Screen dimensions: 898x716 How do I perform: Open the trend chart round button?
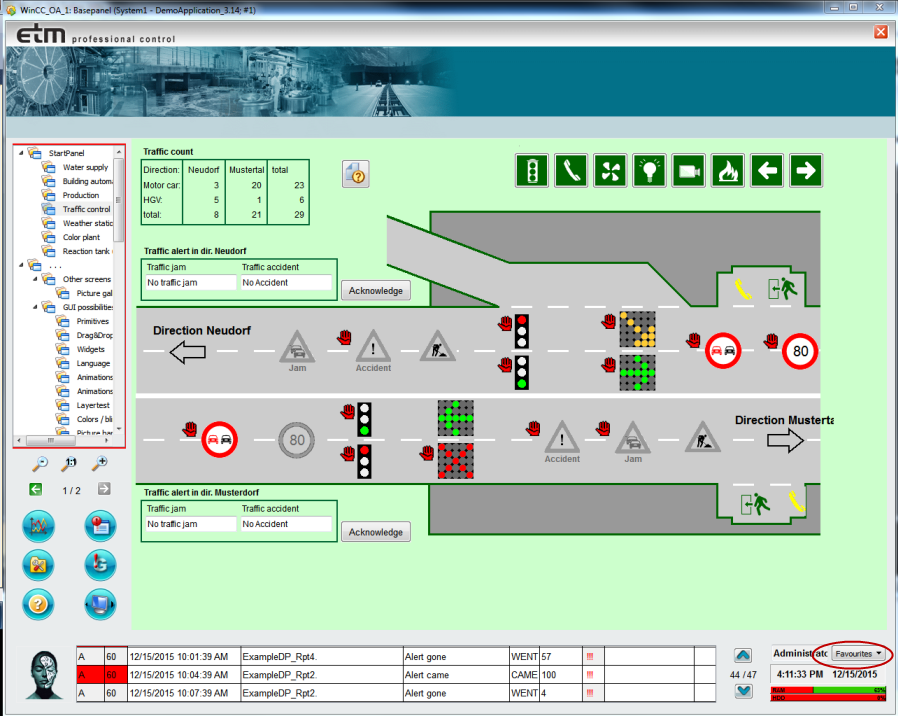pyautogui.click(x=38, y=526)
